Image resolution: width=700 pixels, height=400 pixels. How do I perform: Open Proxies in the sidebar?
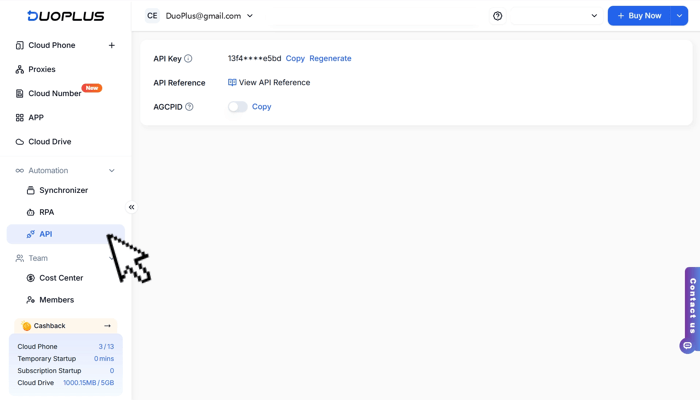coord(42,69)
